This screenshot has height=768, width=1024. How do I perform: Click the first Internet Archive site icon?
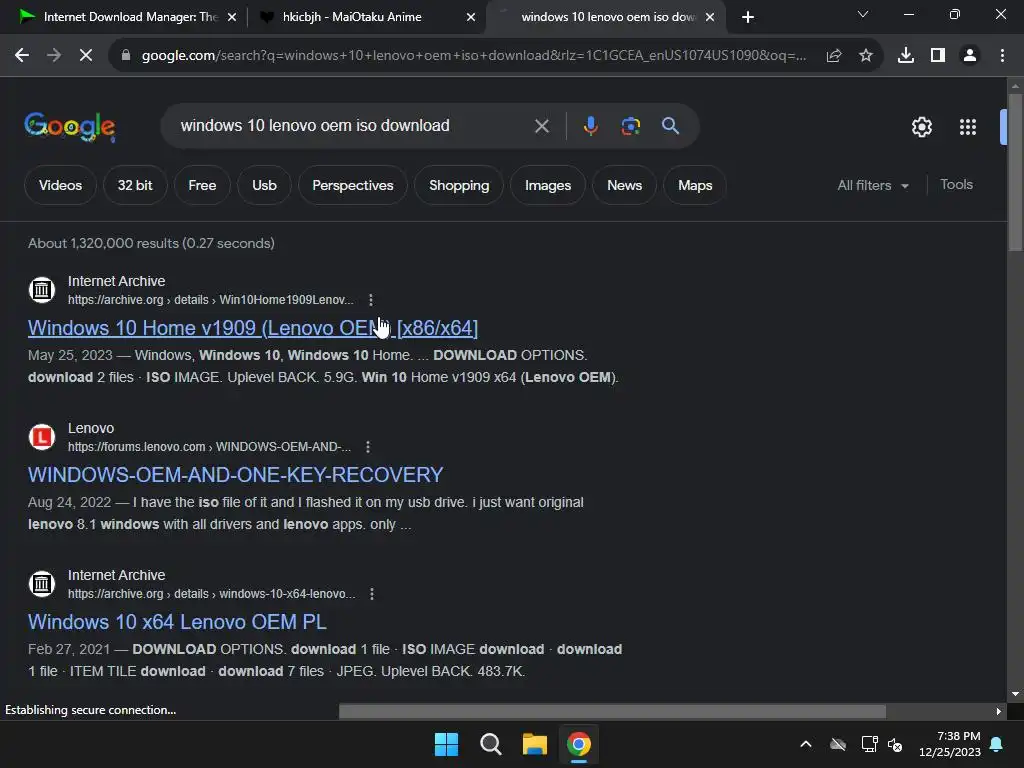pyautogui.click(x=42, y=290)
